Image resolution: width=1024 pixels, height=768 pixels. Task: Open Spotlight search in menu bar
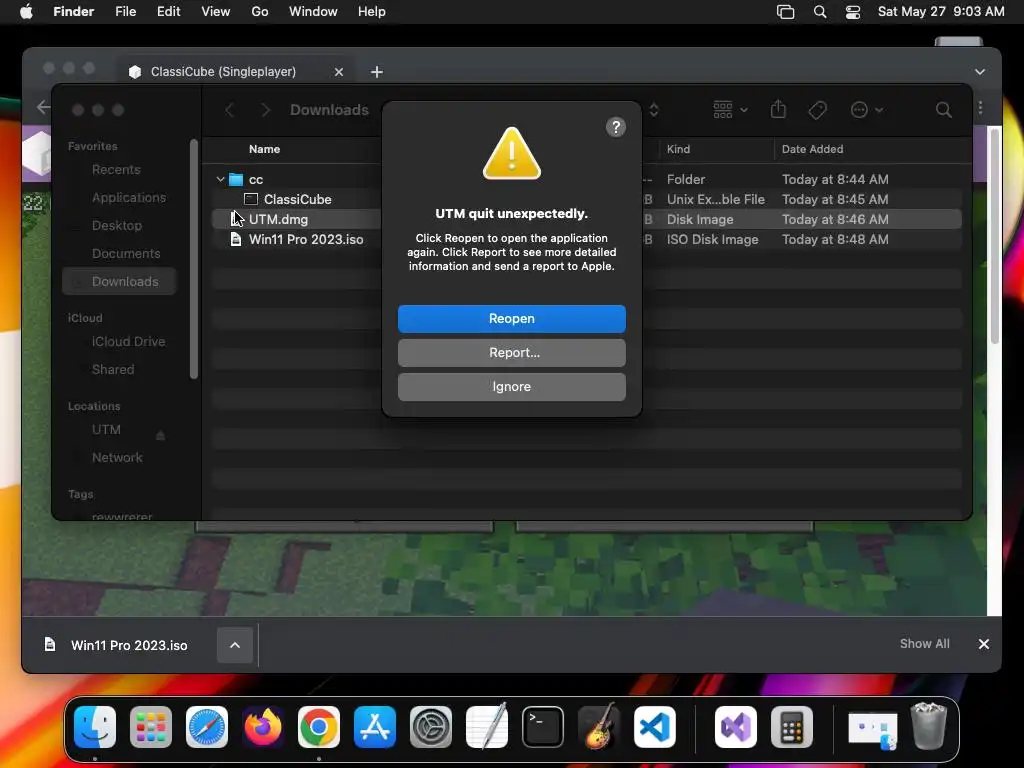pos(820,12)
